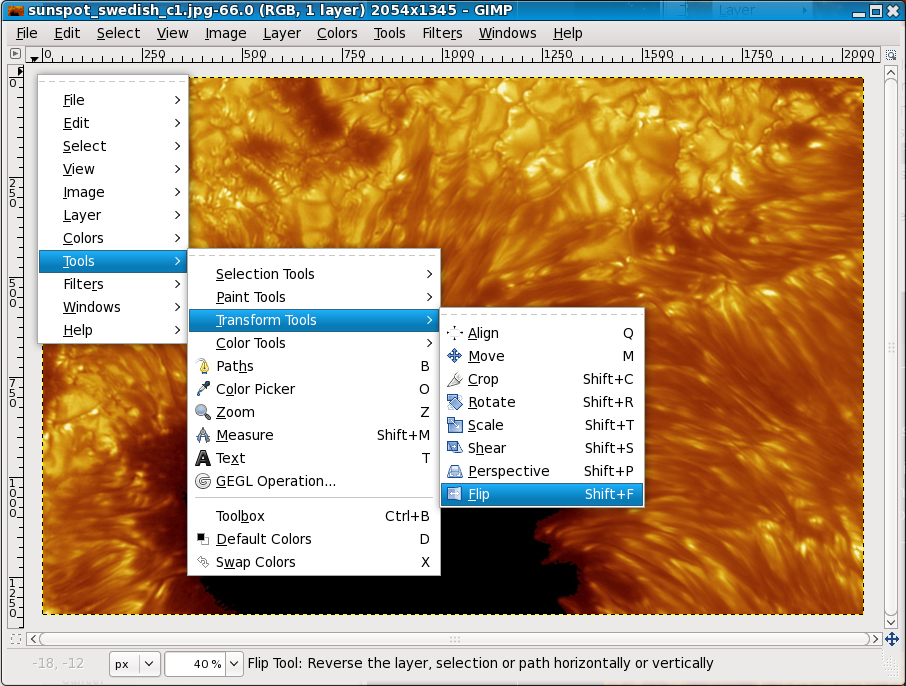
Task: Open the px units dropdown
Action: click(x=134, y=663)
